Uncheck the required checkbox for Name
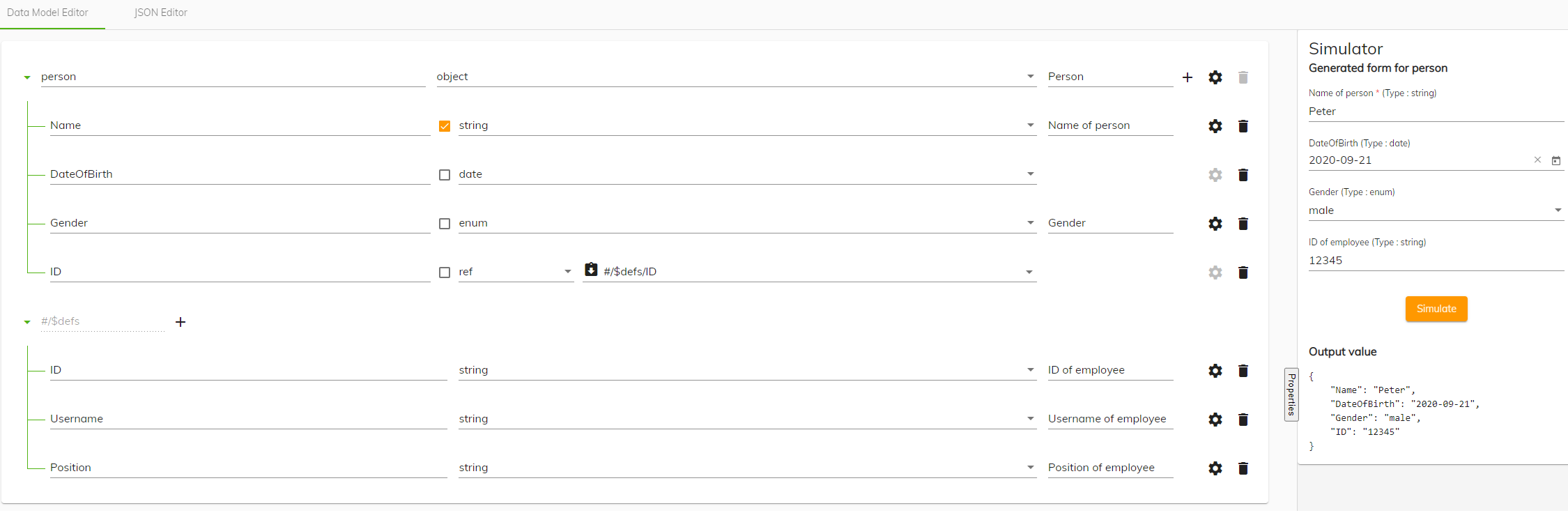1568x529 pixels. tap(445, 126)
